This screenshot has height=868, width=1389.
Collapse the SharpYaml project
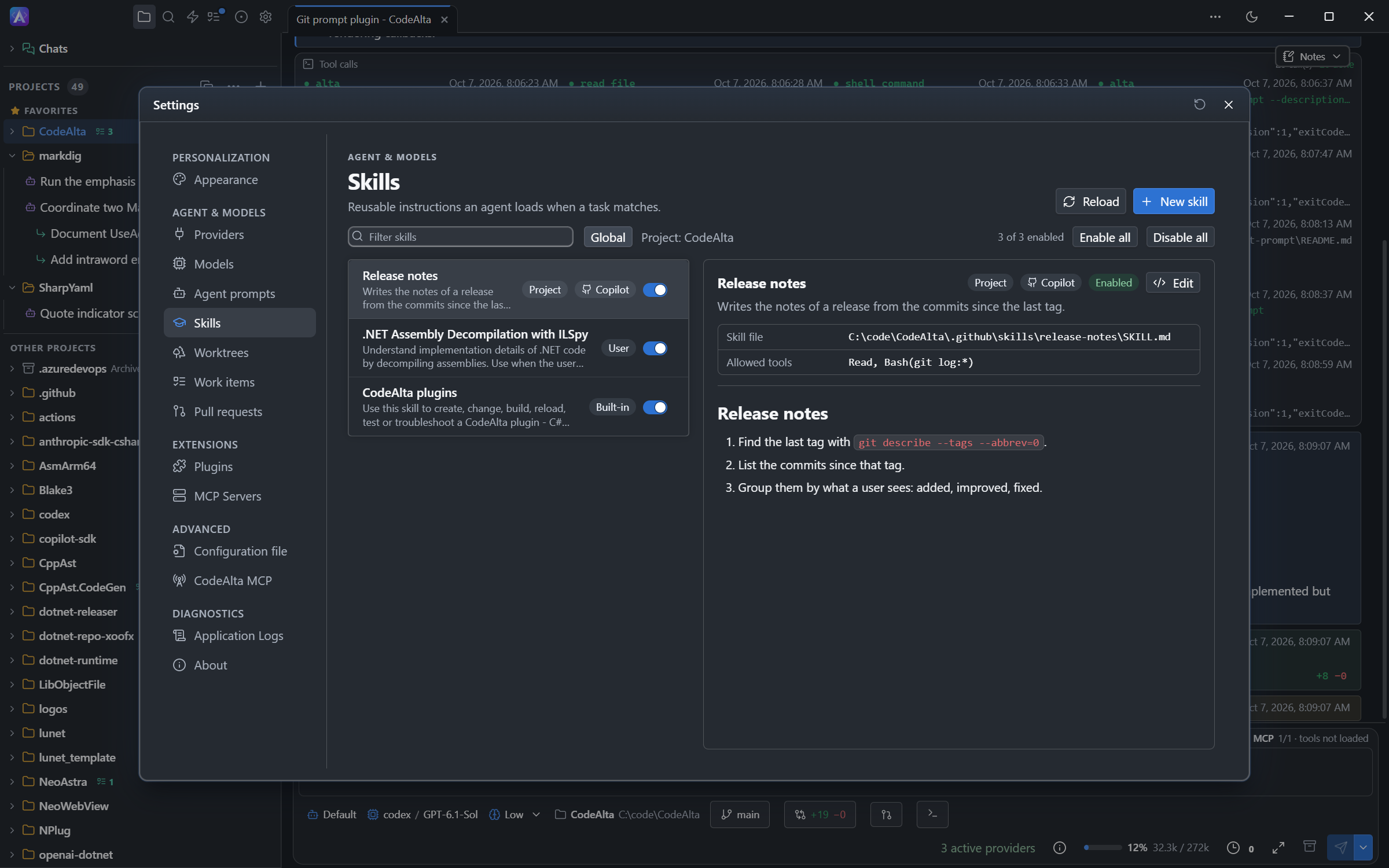coord(12,288)
